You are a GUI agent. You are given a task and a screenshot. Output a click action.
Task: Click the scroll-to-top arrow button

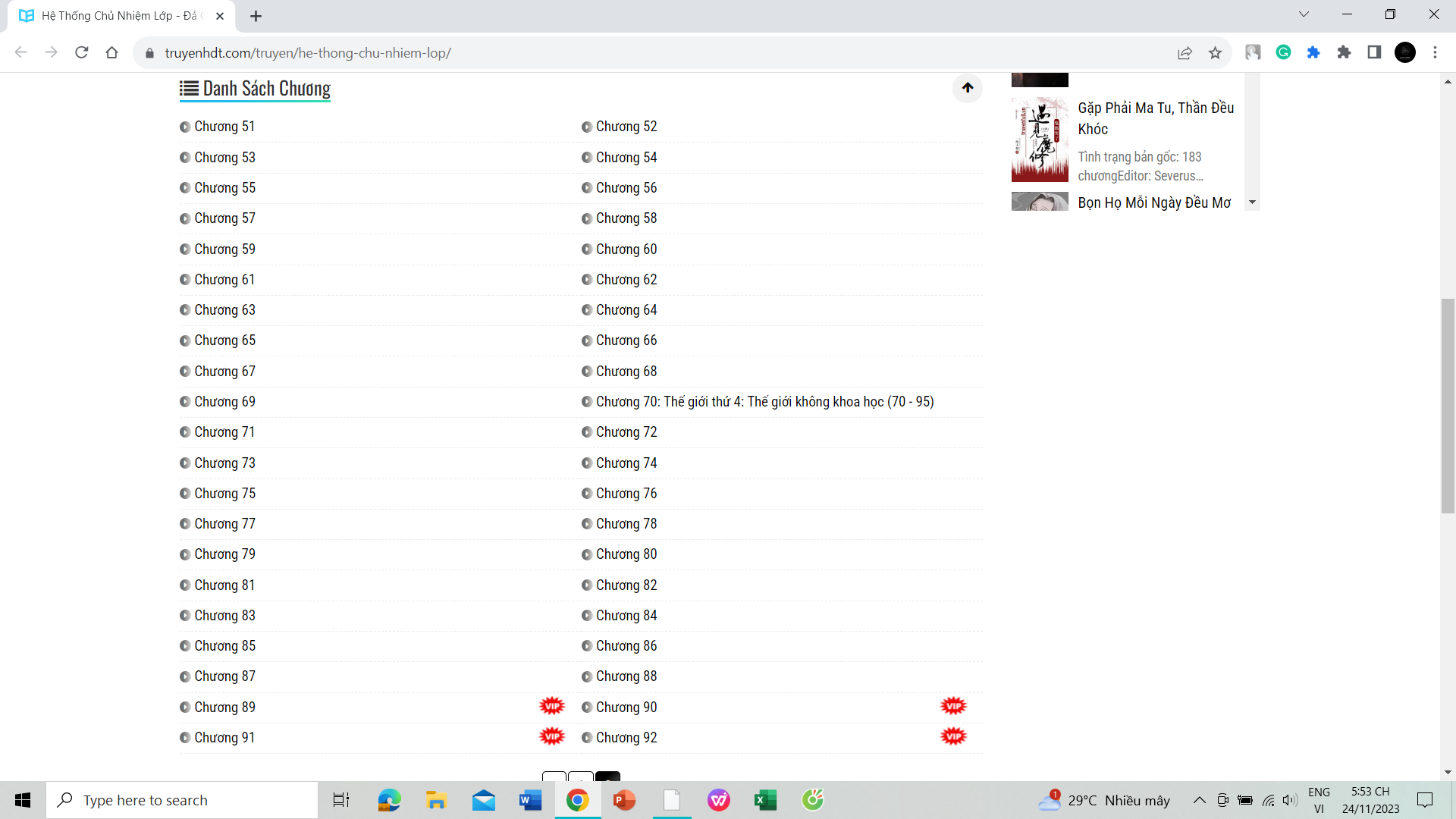point(967,88)
